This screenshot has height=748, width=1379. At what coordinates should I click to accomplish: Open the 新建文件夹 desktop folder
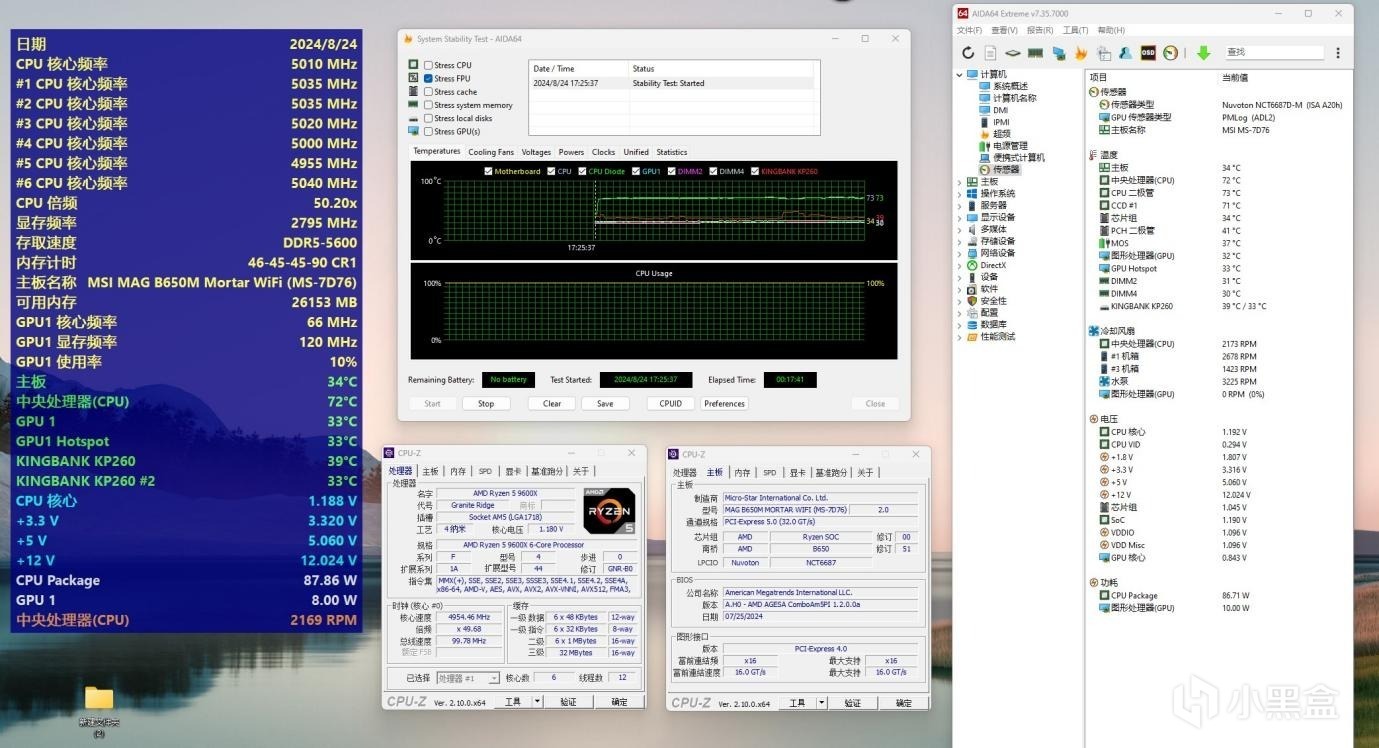[99, 699]
